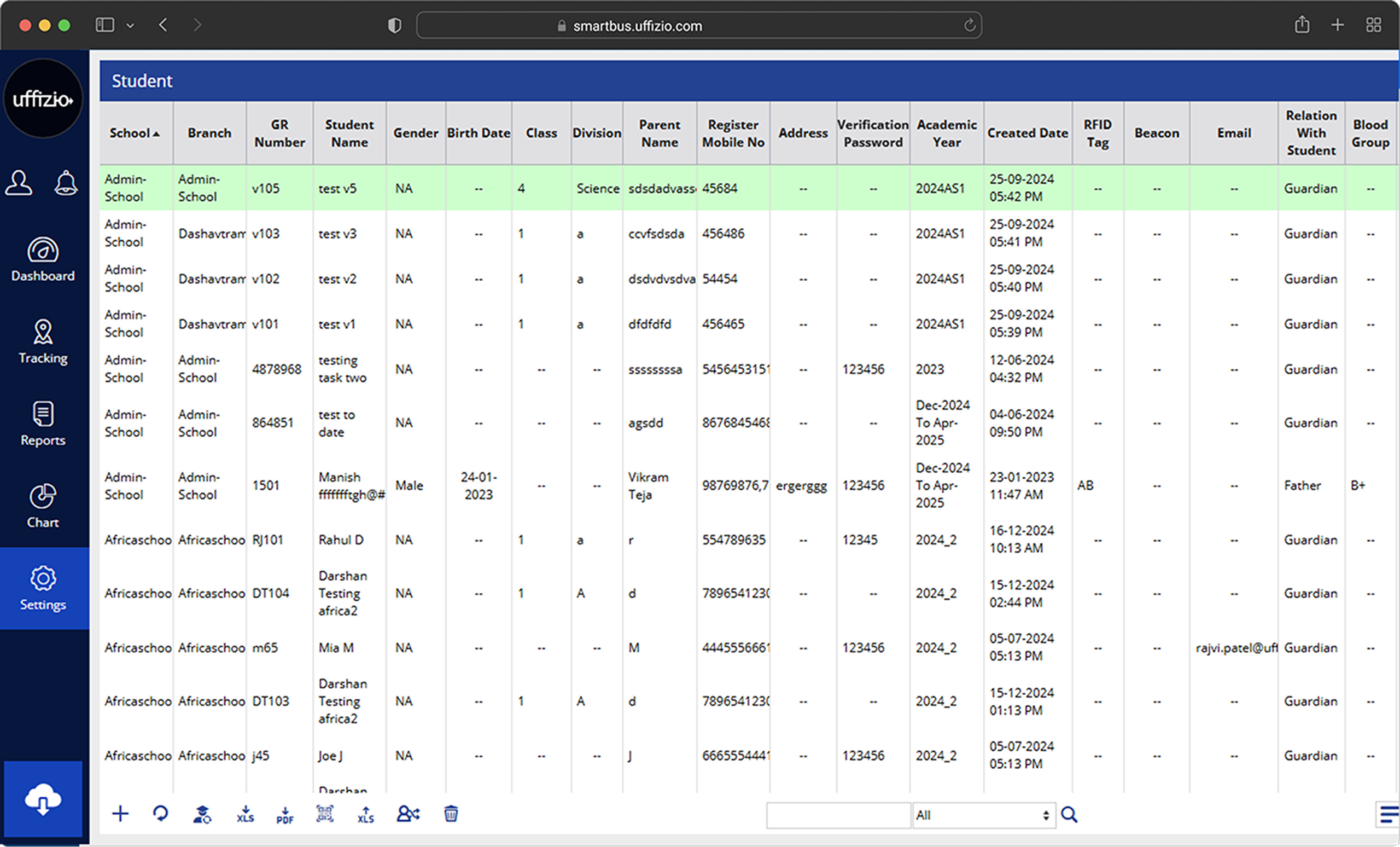Click the trash delete icon
Viewport: 1400px width, 847px height.
coord(451,814)
